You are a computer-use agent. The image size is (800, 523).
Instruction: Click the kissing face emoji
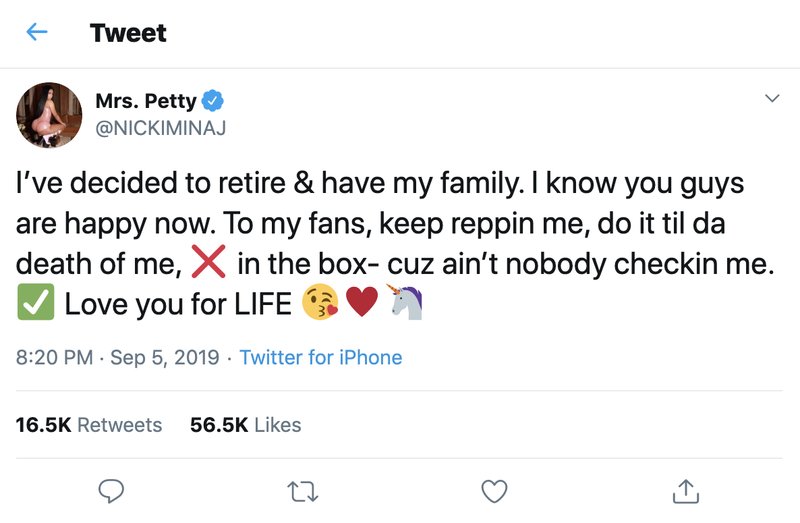pyautogui.click(x=319, y=303)
